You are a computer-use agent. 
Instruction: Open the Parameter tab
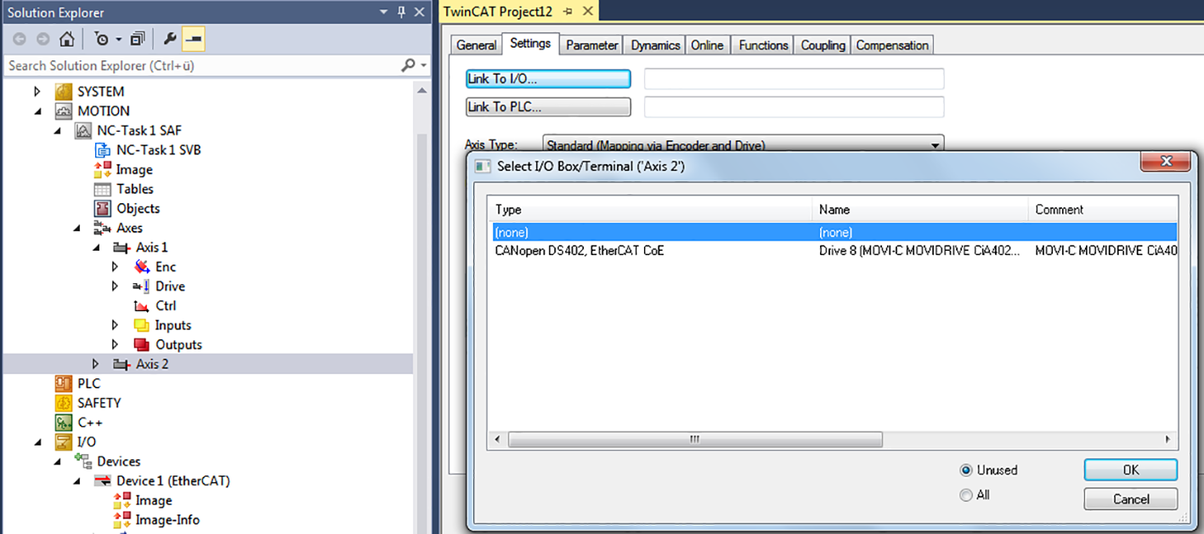(x=592, y=45)
